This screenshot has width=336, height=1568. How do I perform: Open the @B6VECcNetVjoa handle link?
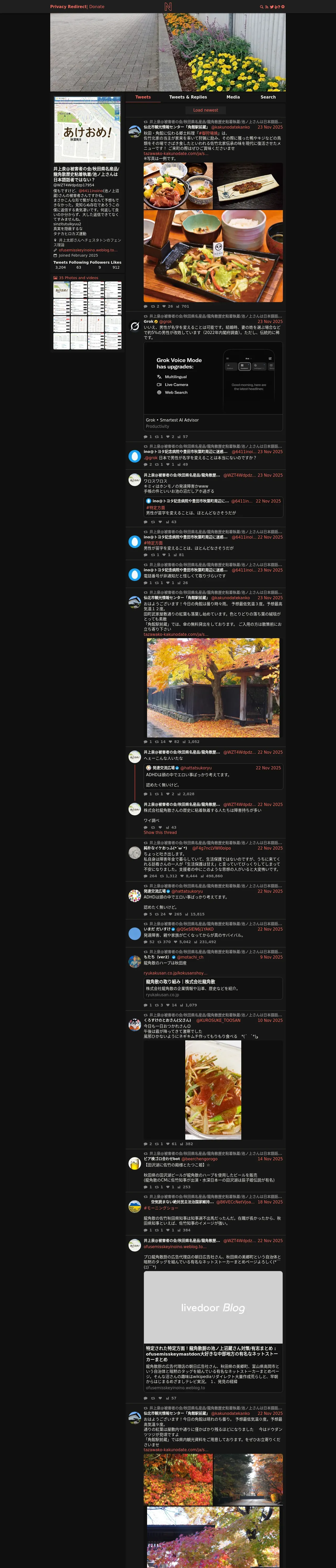(235, 1202)
